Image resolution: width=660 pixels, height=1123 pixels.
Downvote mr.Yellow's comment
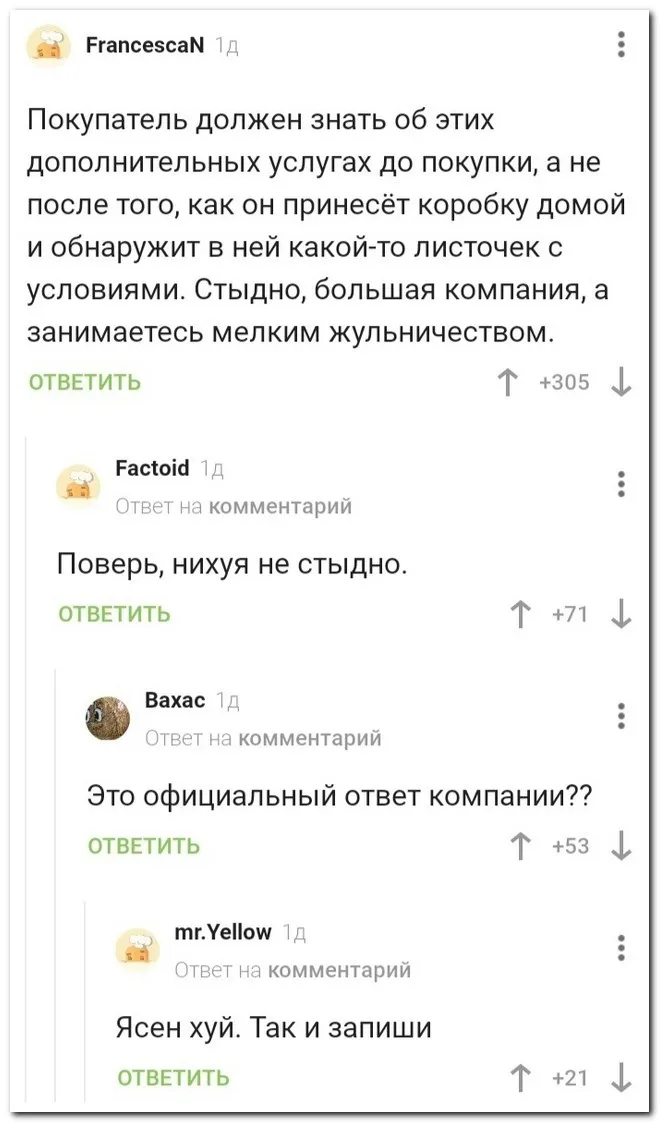(620, 1077)
